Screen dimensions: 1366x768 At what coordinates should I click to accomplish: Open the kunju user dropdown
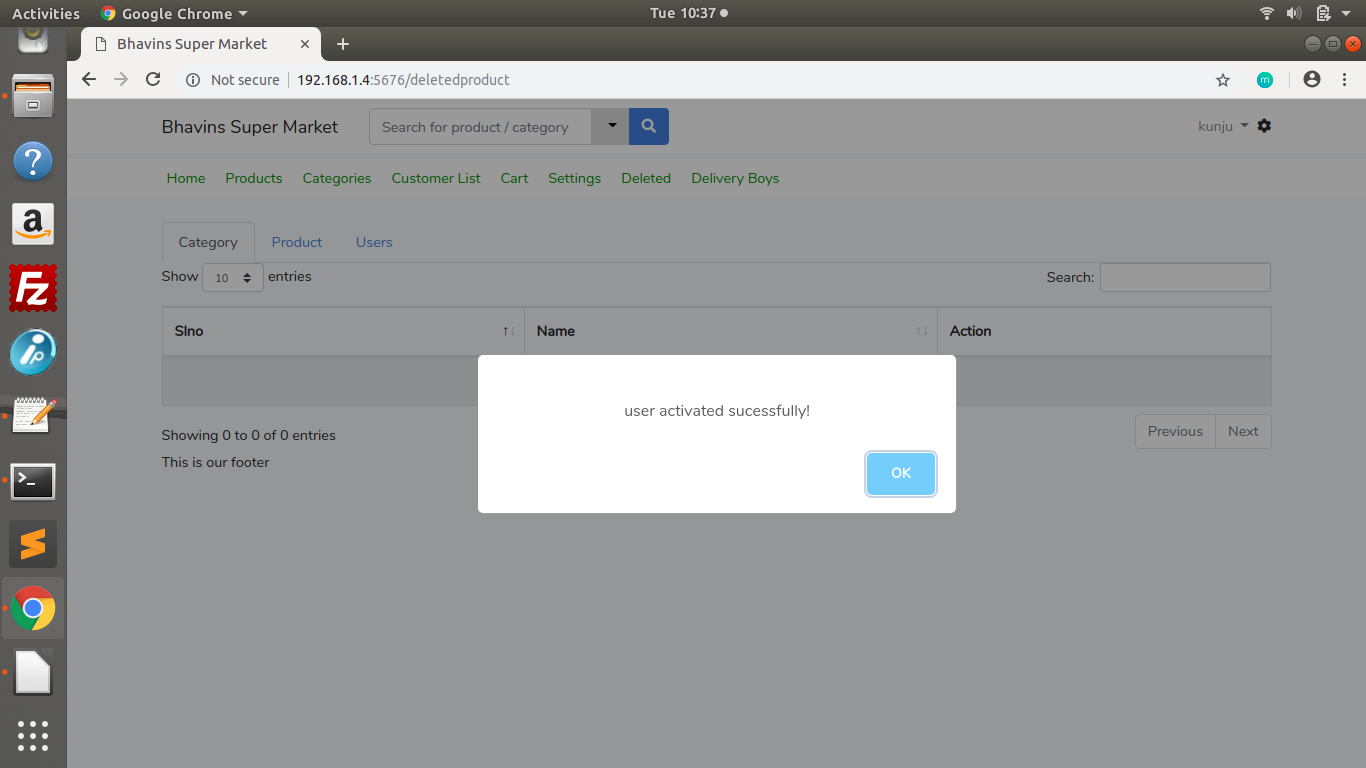1223,126
